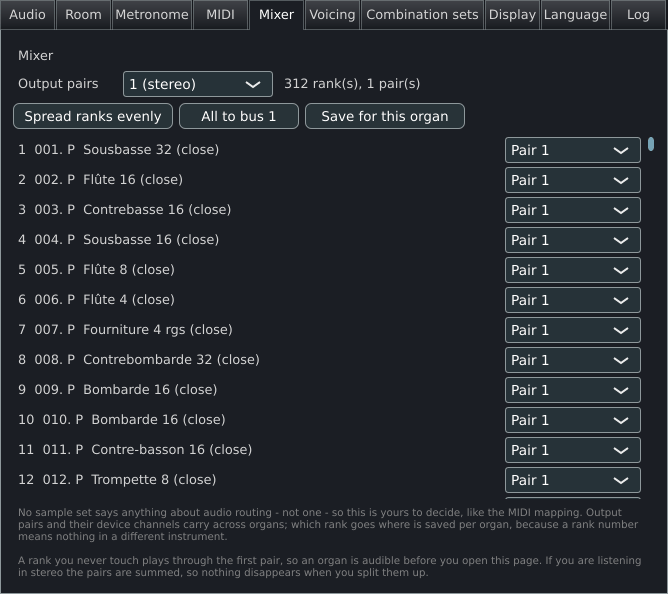Open pair dropdown for Contrebombarde 32
Viewport: 668px width, 594px height.
[573, 360]
